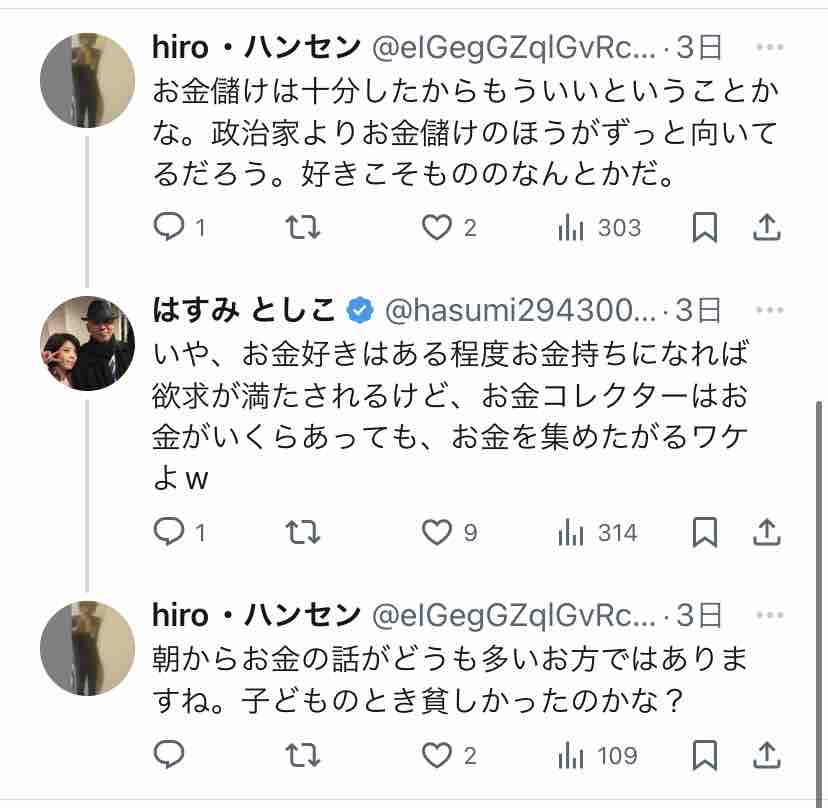
Task: Share the first hiro・ハンセン tweet
Action: (767, 229)
